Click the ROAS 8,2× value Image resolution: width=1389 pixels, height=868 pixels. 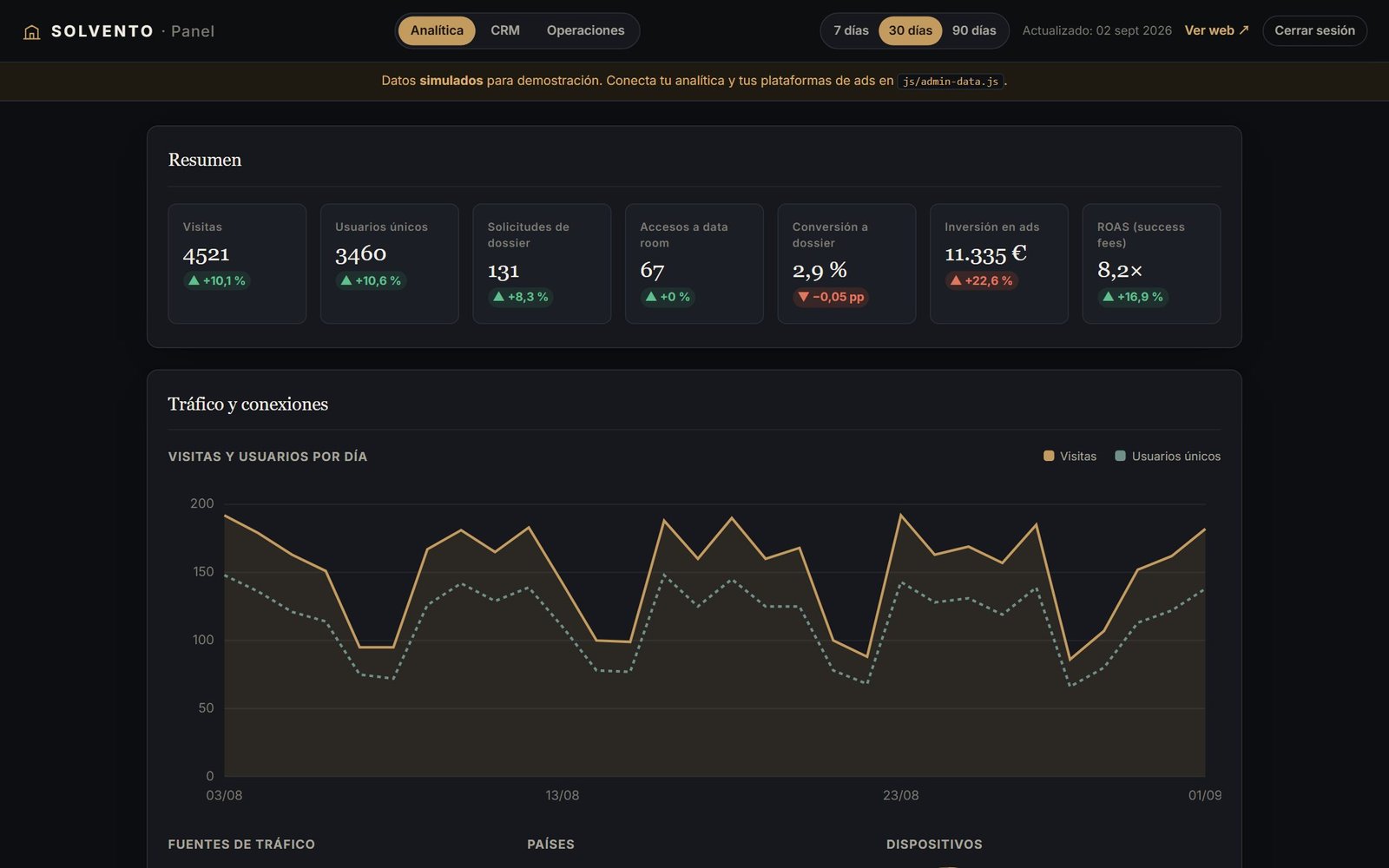(1120, 270)
